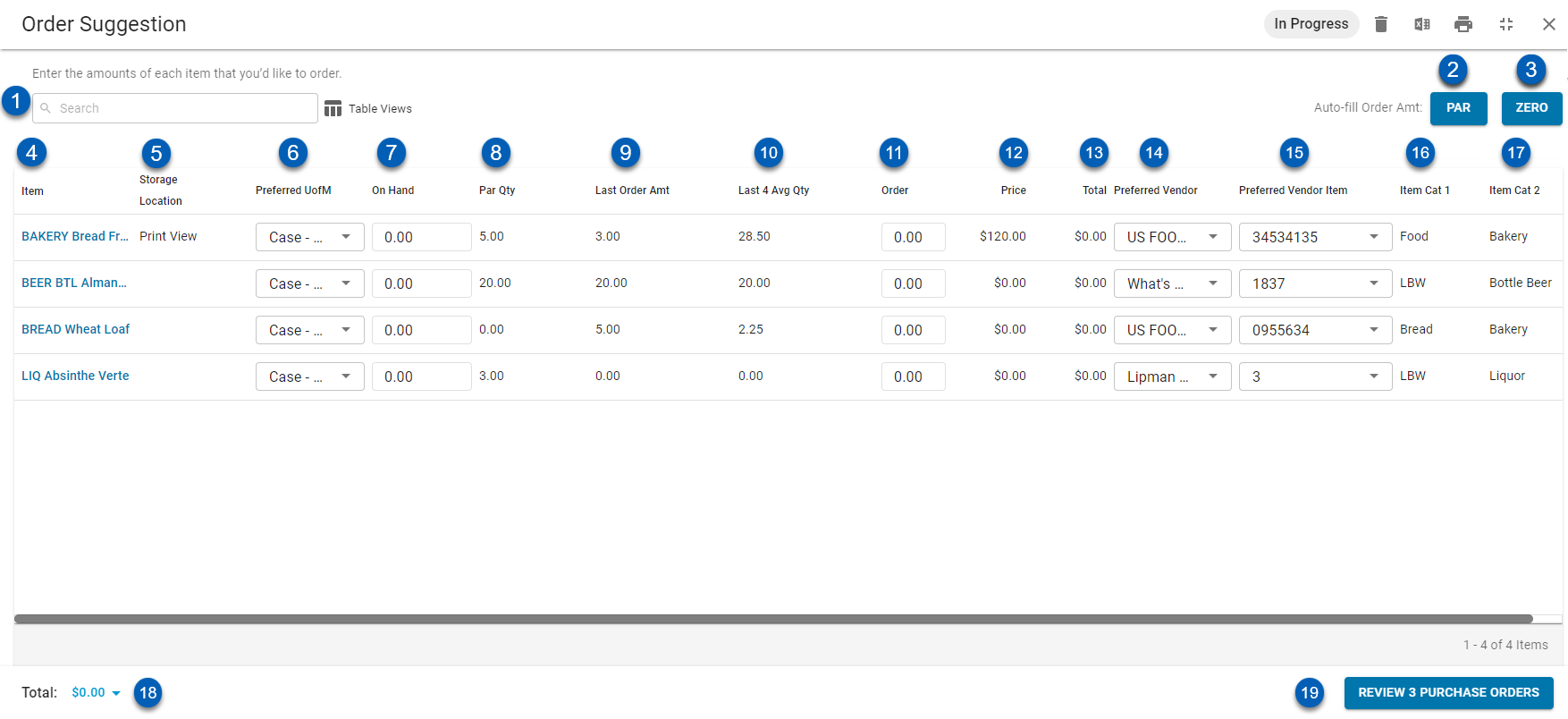Open Preferred UofM dropdown for LIQ Absinthe
1568x719 pixels.
click(x=309, y=376)
